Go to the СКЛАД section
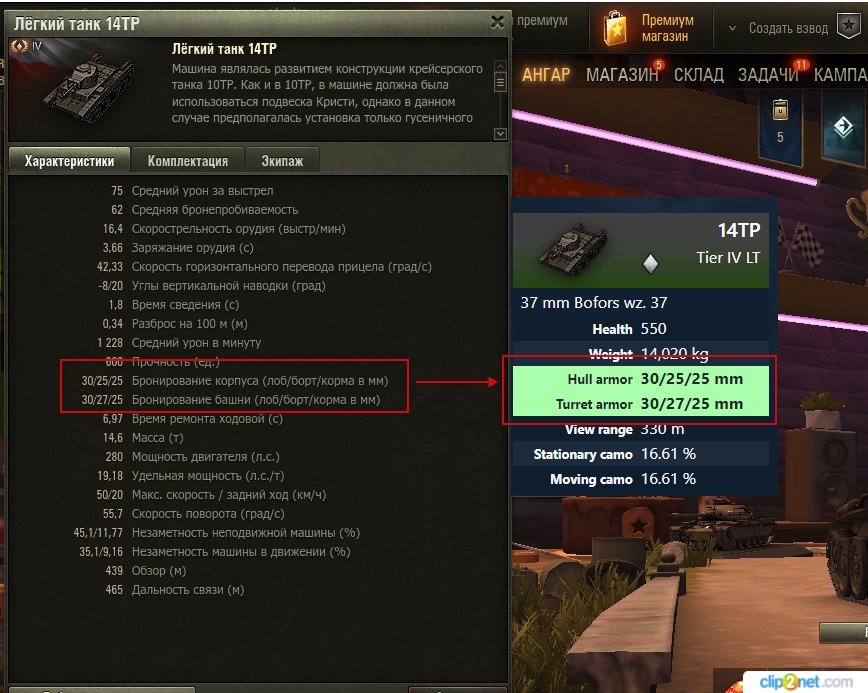 (x=699, y=75)
